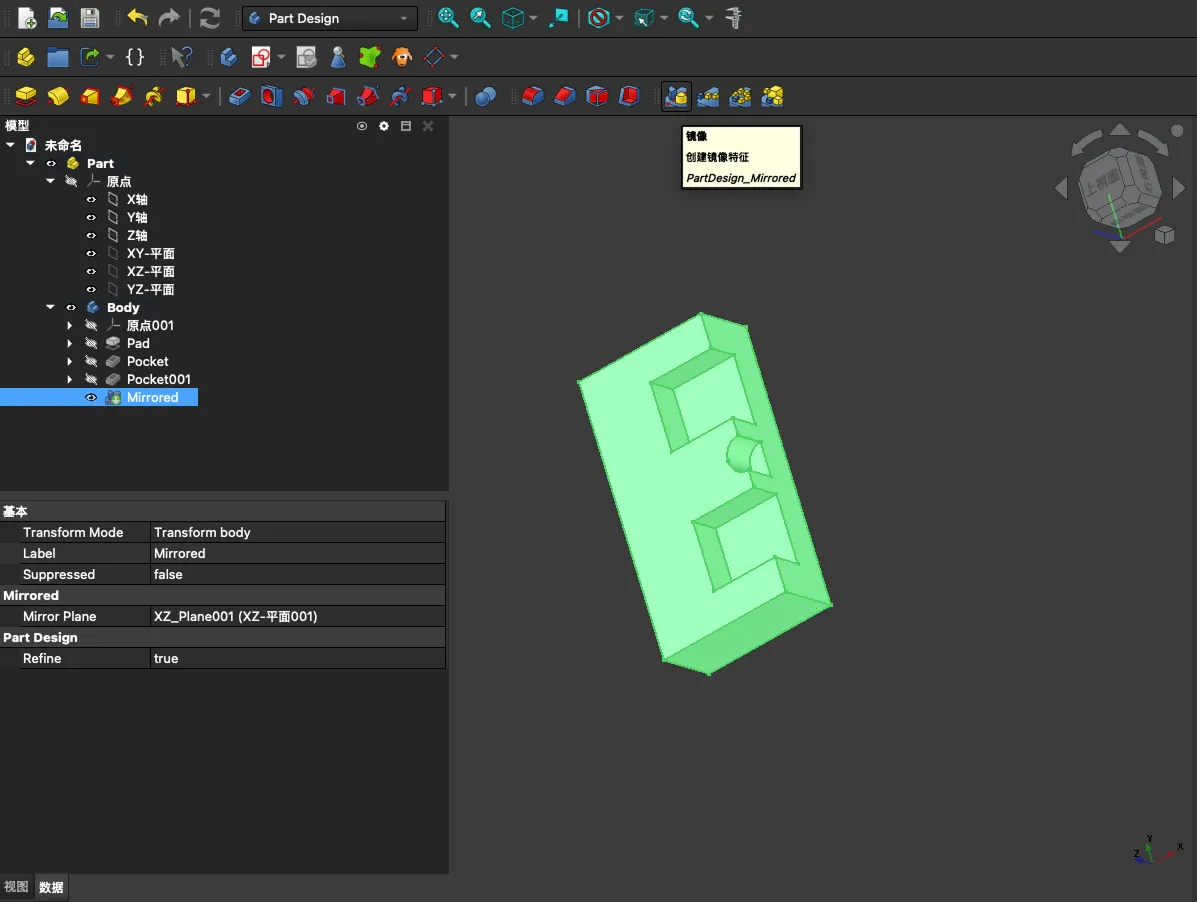The width and height of the screenshot is (1197, 902).
Task: Apply the Fillet tool
Action: click(533, 96)
